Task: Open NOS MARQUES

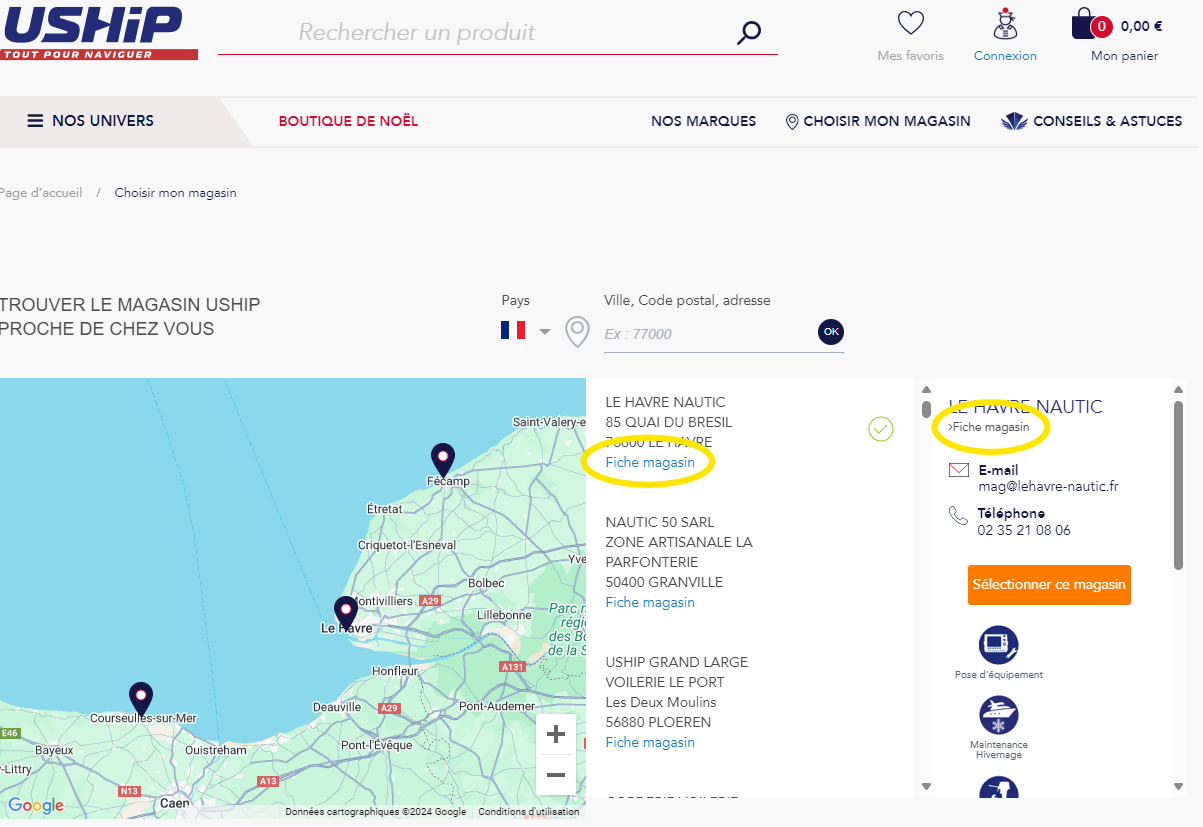Action: (704, 121)
